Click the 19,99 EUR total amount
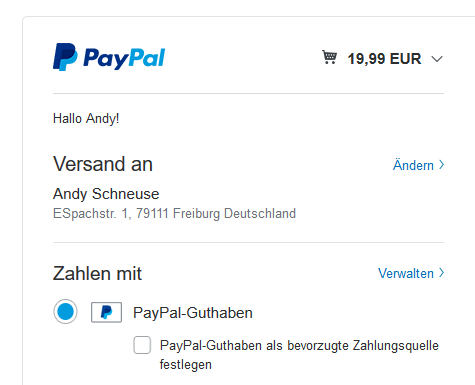475x385 pixels. click(384, 59)
